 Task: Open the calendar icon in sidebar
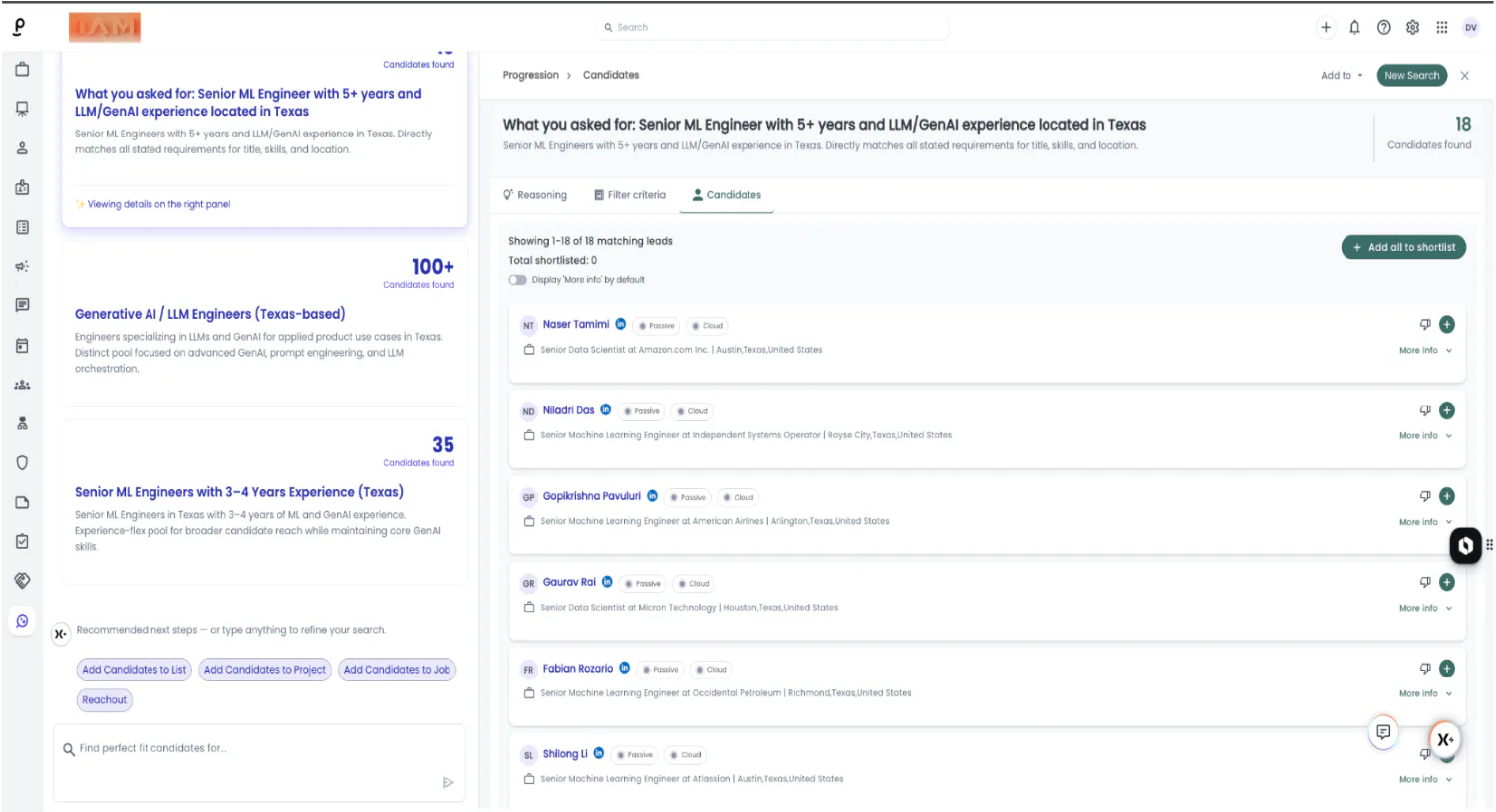click(22, 346)
